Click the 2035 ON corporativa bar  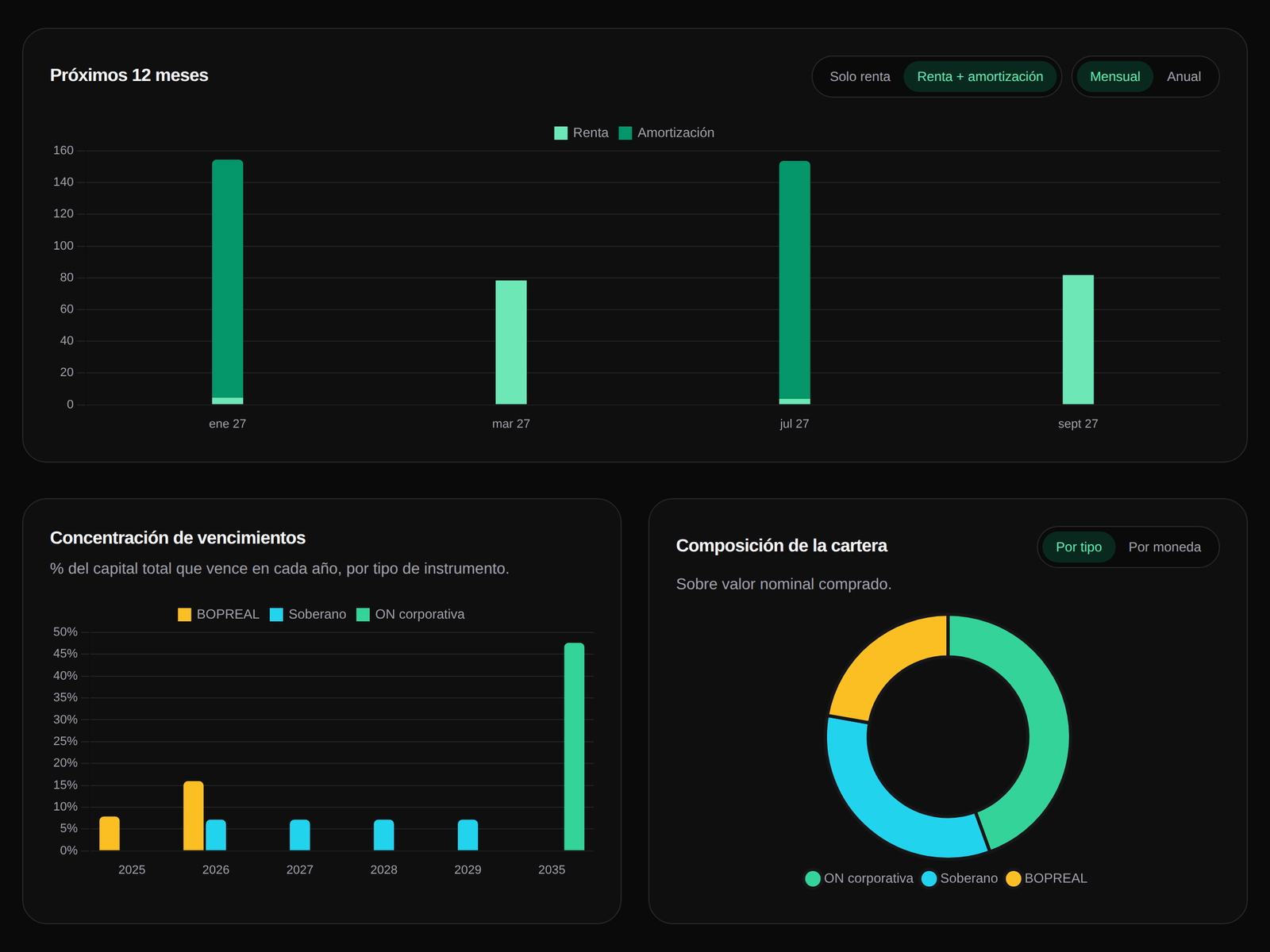pos(574,747)
